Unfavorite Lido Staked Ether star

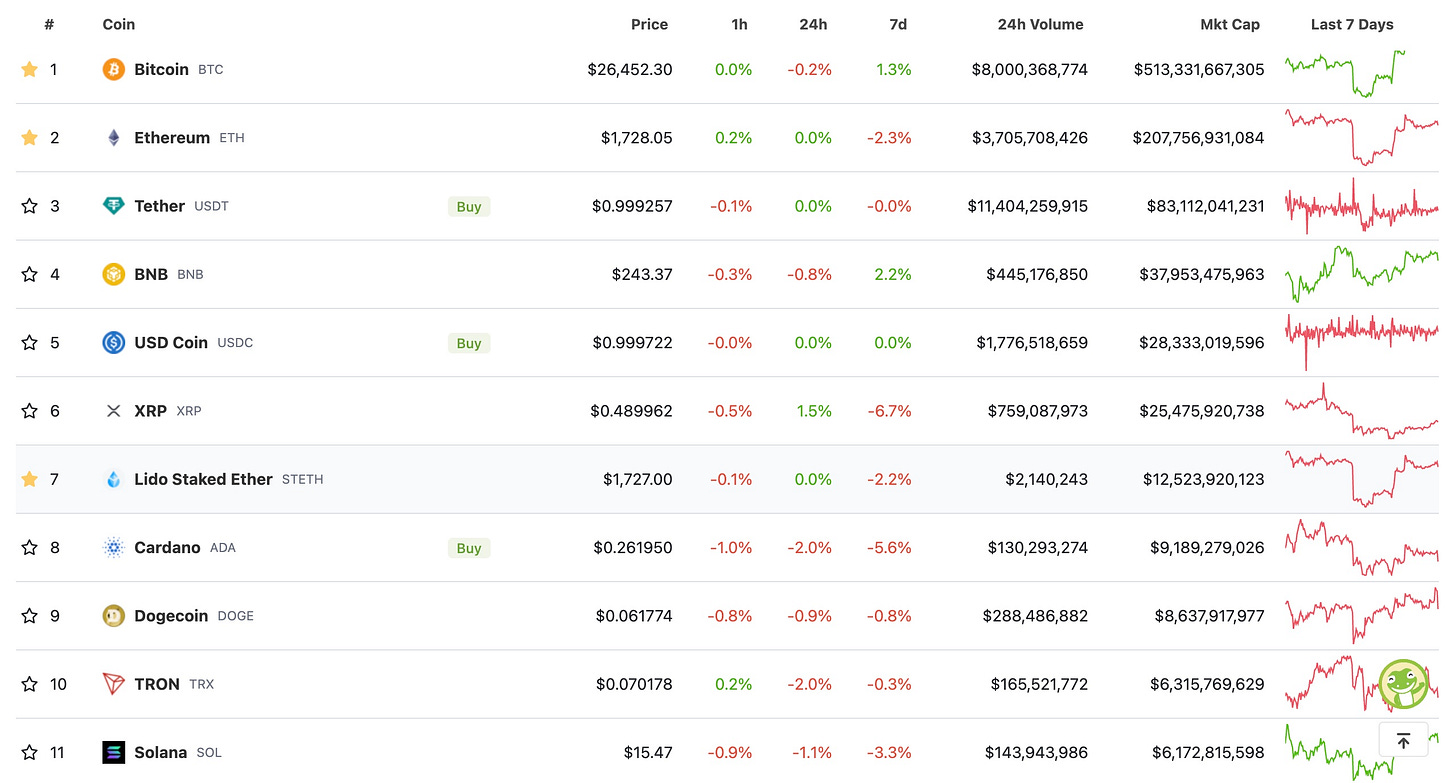pos(29,479)
